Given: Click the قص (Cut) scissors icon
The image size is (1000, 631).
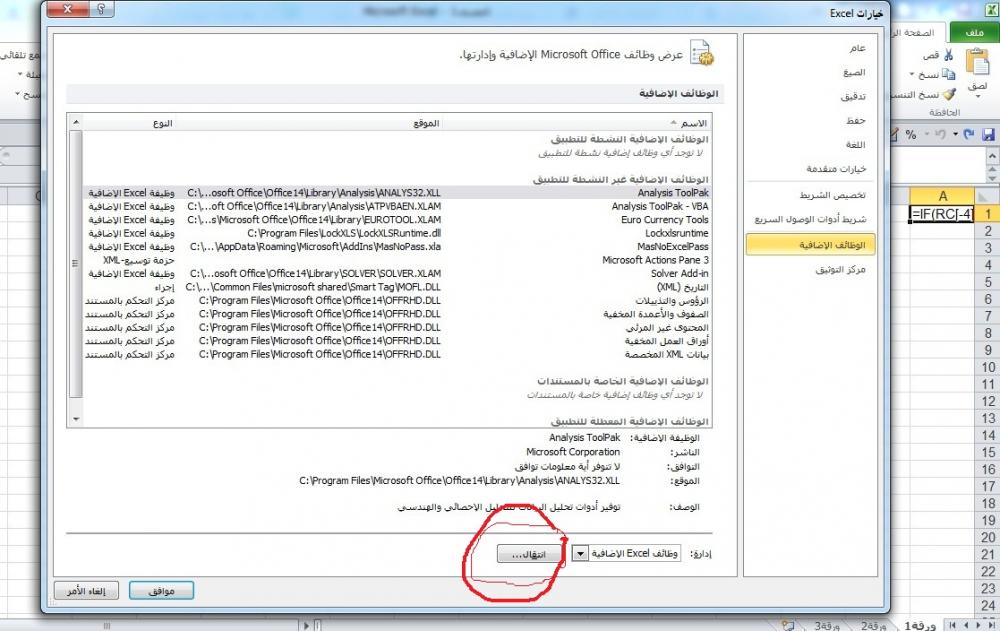Looking at the screenshot, I should (x=948, y=56).
